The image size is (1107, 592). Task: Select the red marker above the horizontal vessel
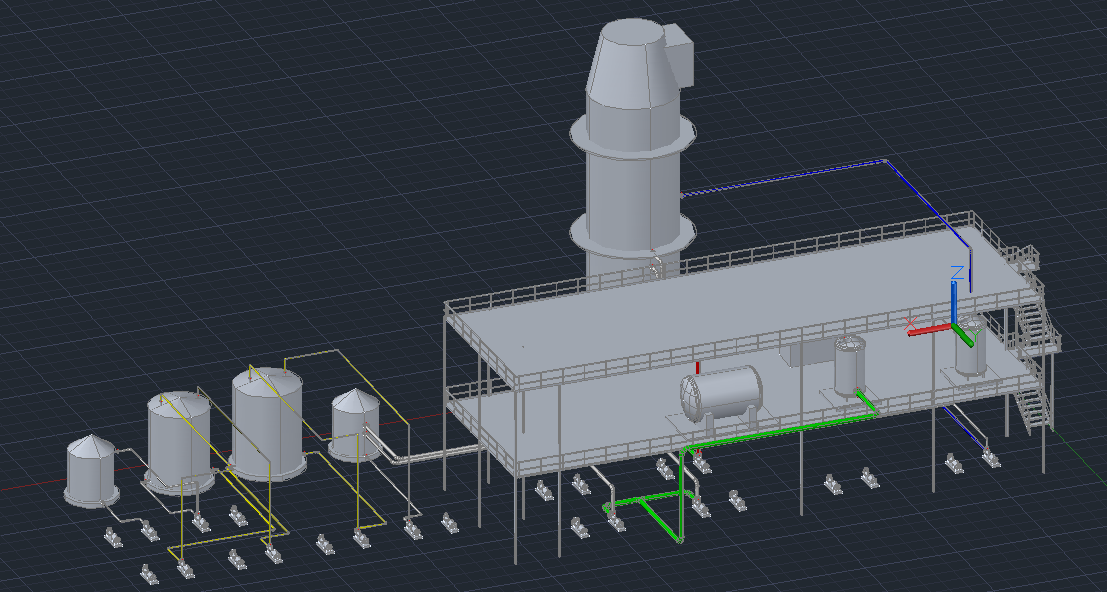coord(698,368)
